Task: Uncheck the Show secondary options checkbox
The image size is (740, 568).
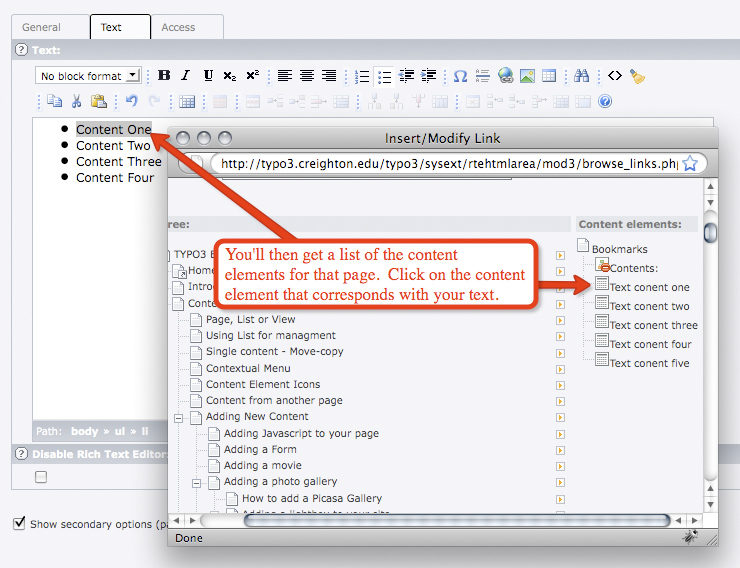Action: [19, 523]
